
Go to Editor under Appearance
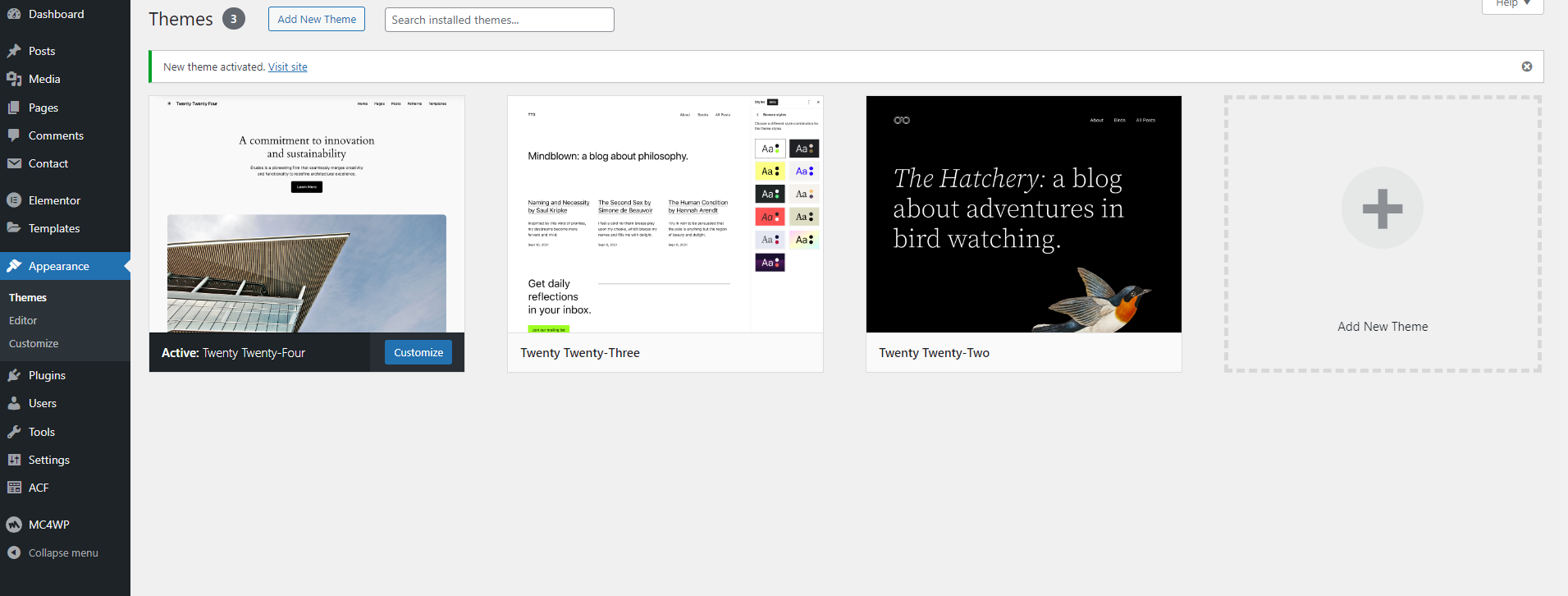[23, 320]
